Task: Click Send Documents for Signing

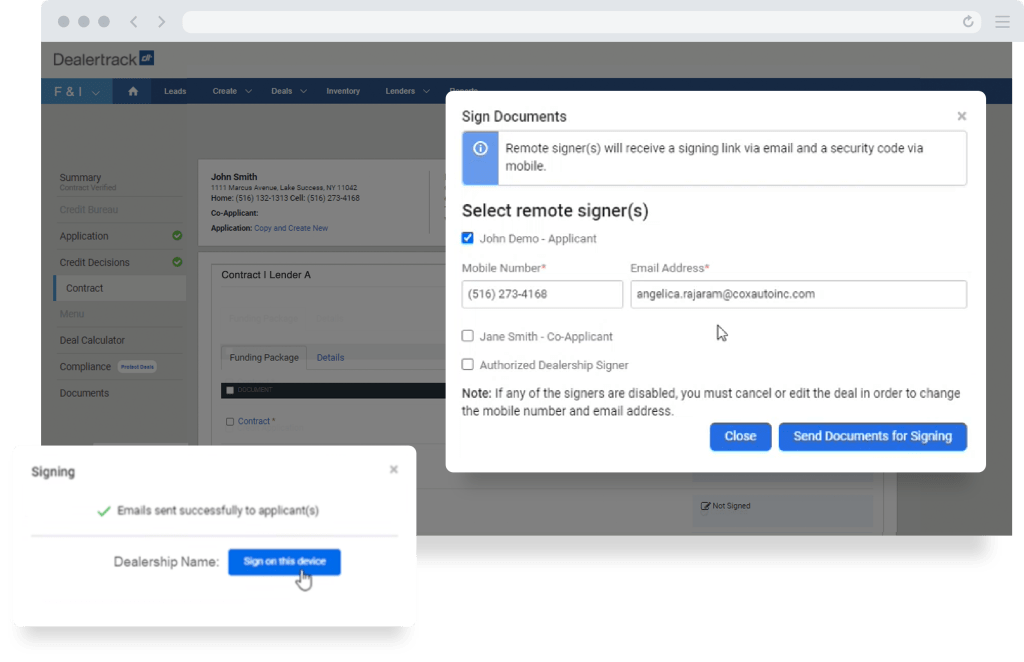Action: click(x=872, y=436)
